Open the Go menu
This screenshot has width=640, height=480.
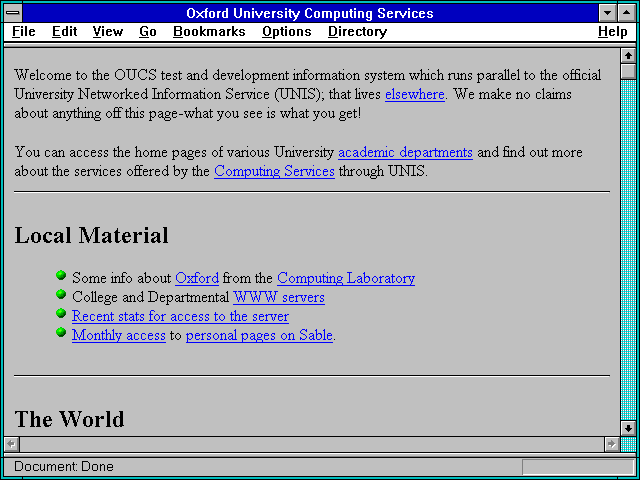coord(147,32)
